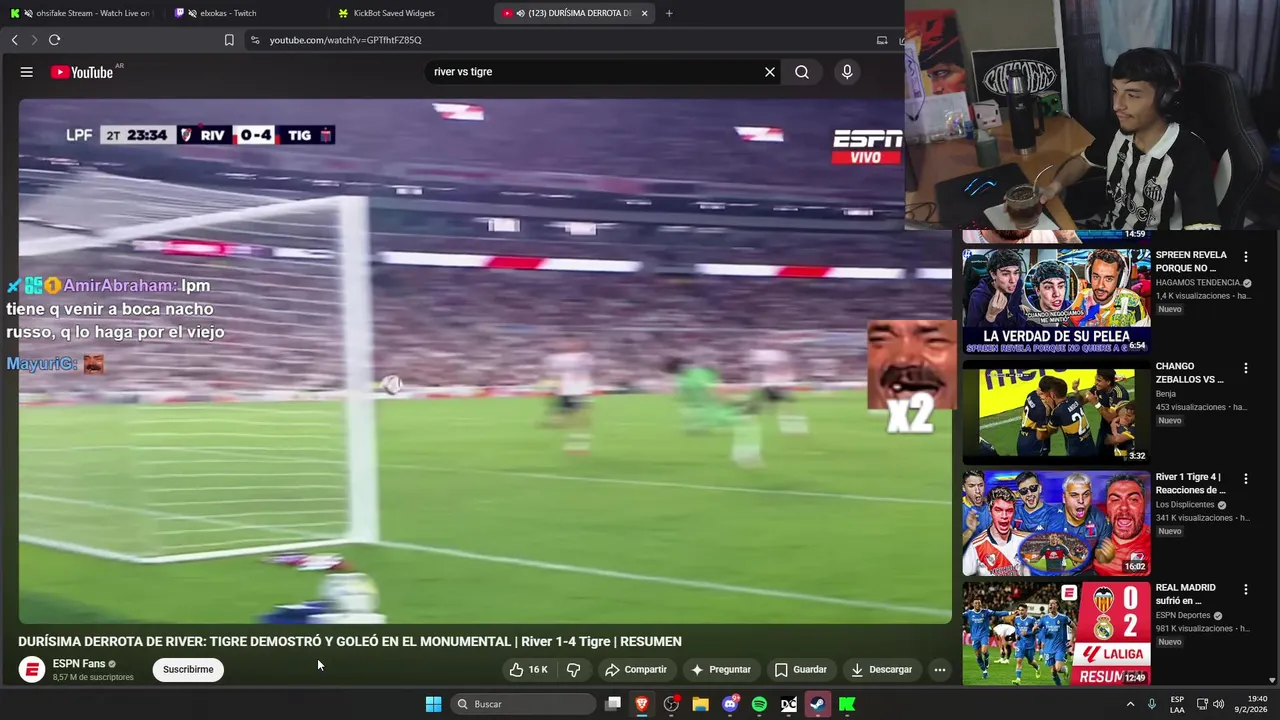Open CHANGO ZEBALLOS video thumbnail
Viewport: 1280px width, 720px height.
tap(1056, 412)
